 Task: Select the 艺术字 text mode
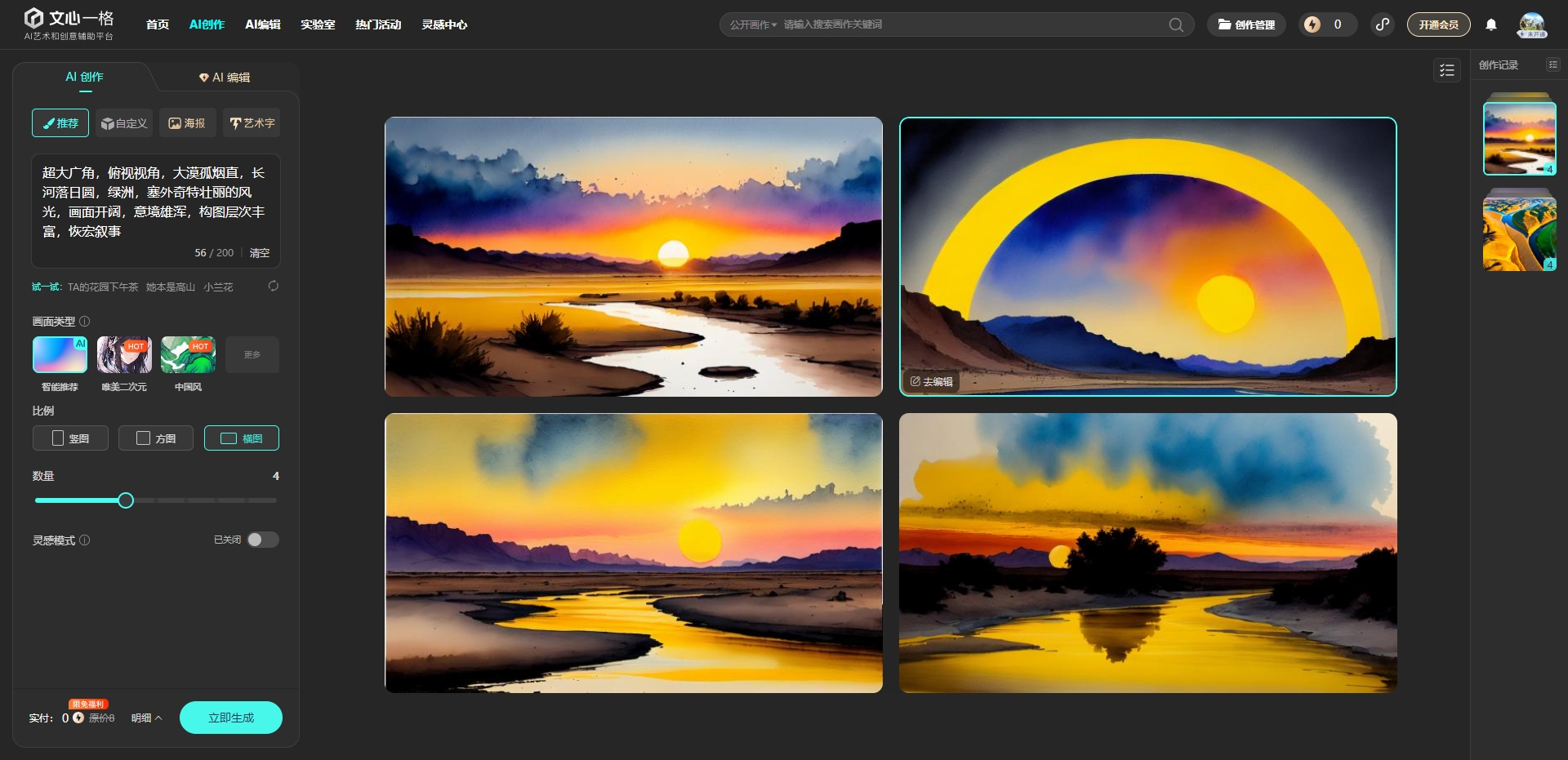[x=252, y=123]
